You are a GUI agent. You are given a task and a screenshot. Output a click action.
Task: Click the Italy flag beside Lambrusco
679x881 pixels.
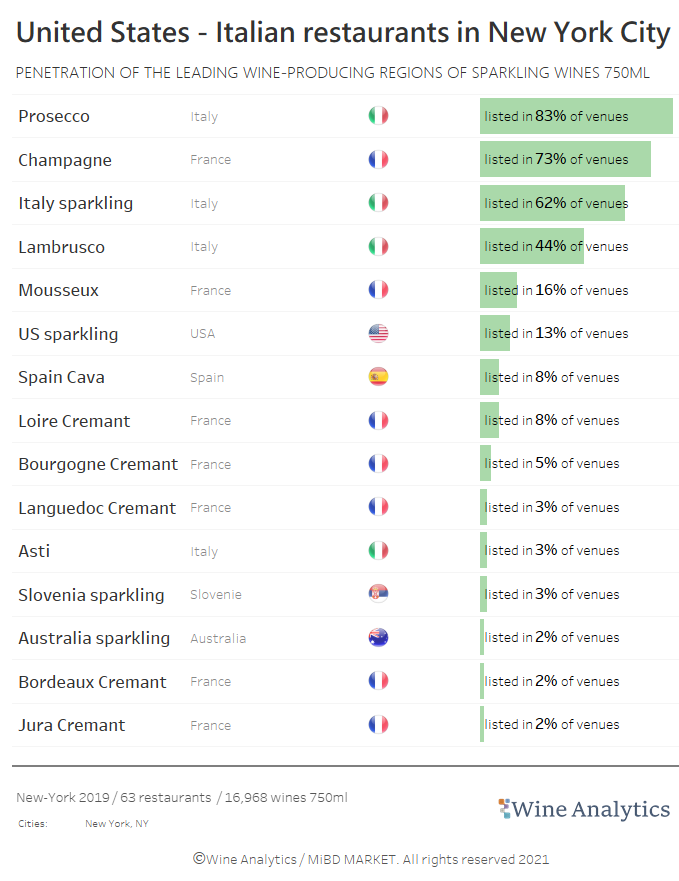pyautogui.click(x=378, y=246)
